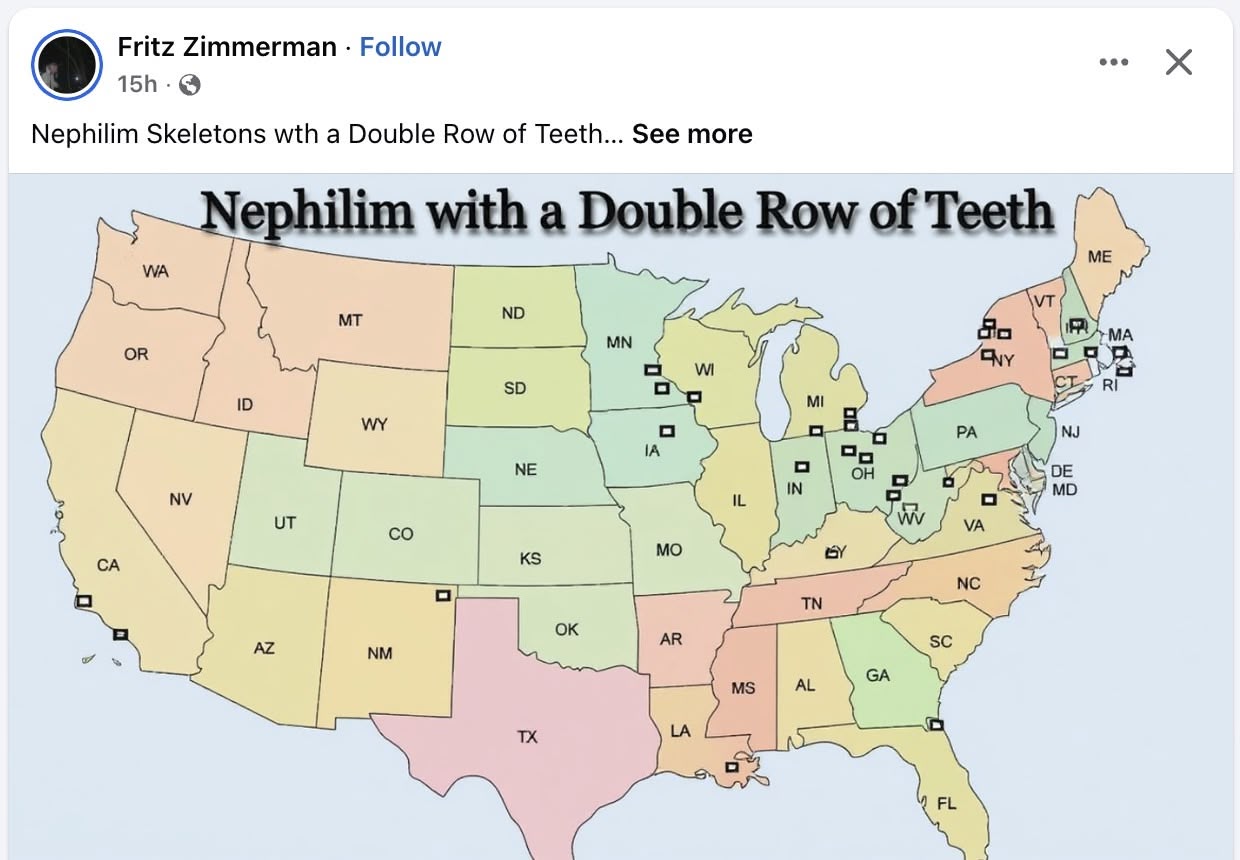The image size is (1240, 860).
Task: Select the Florida FL label on map
Action: (x=946, y=803)
